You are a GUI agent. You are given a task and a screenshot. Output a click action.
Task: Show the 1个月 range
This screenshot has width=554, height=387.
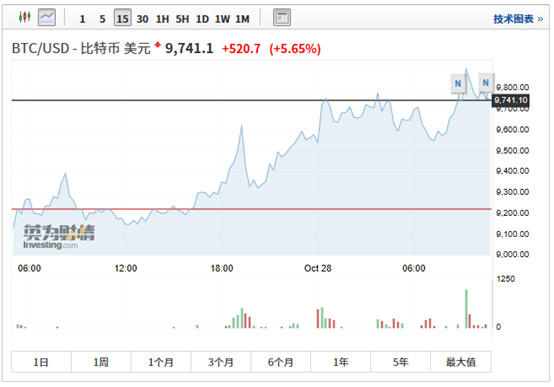[161, 362]
